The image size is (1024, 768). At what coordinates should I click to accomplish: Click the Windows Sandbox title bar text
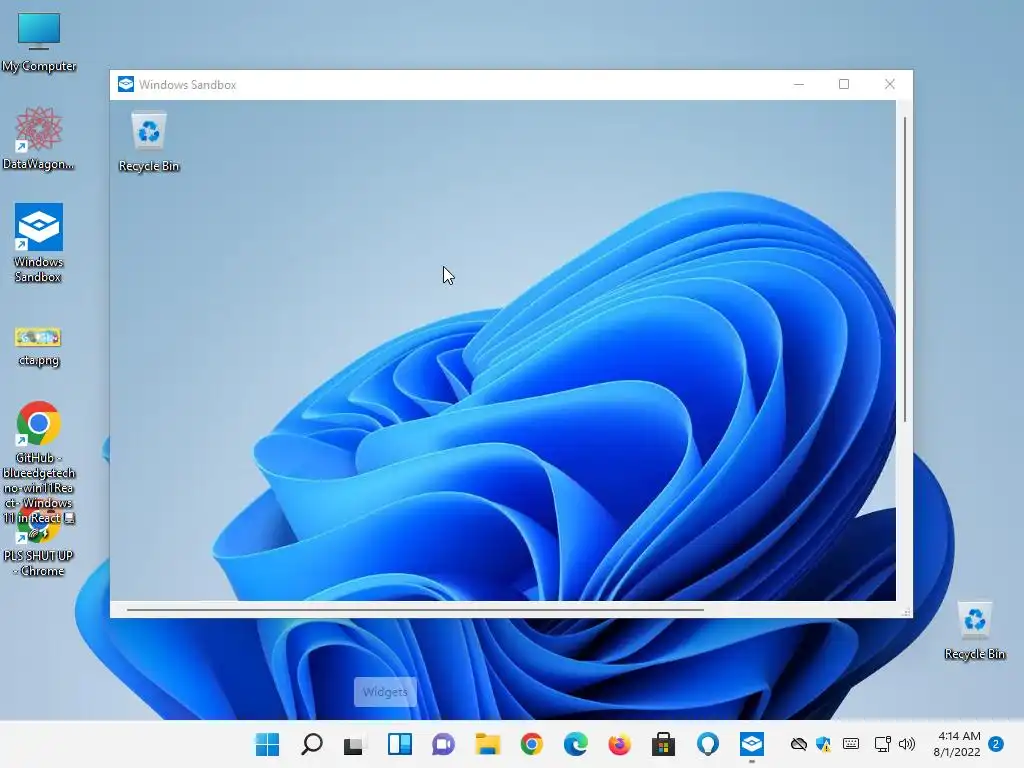pos(187,85)
